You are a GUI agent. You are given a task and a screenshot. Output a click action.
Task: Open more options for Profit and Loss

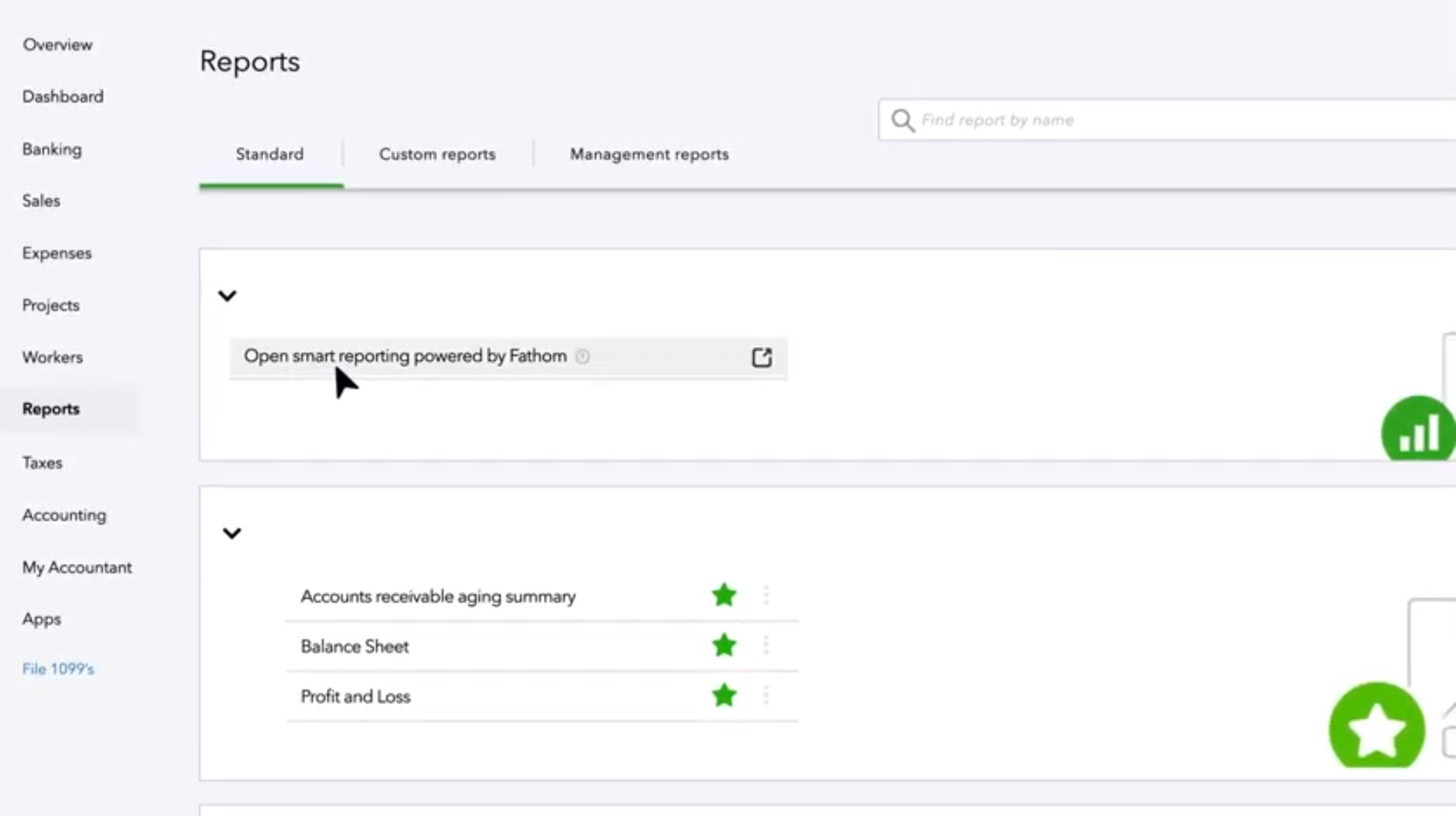click(766, 696)
